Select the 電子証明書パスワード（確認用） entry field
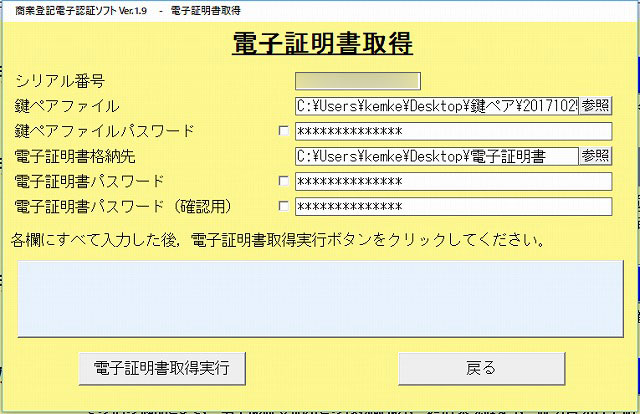This screenshot has width=640, height=414. click(452, 206)
